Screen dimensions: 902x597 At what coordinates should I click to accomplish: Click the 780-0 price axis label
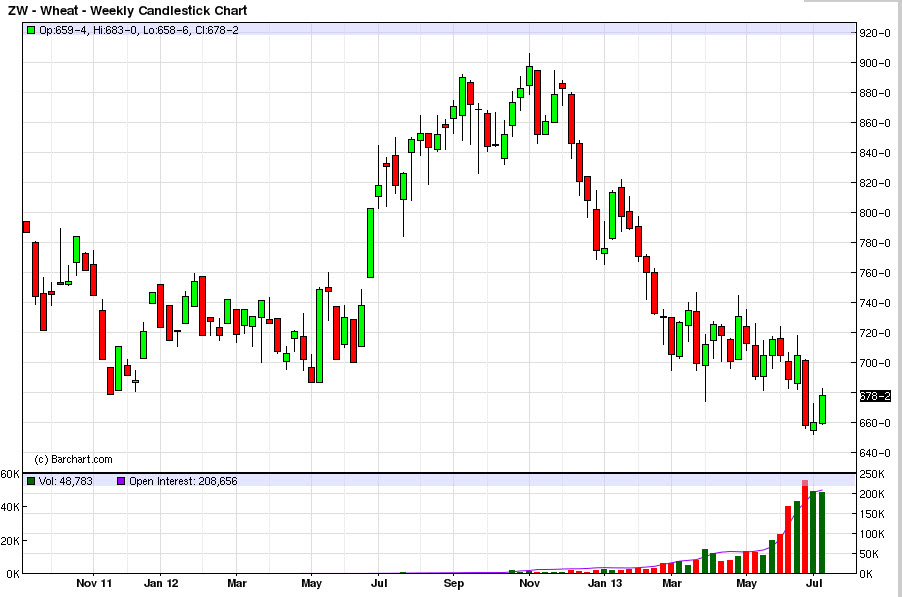pyautogui.click(x=875, y=243)
